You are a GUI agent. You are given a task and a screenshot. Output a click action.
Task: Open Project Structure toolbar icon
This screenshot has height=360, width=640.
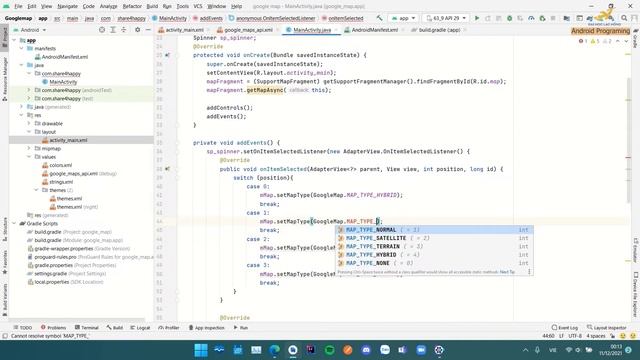click(567, 18)
